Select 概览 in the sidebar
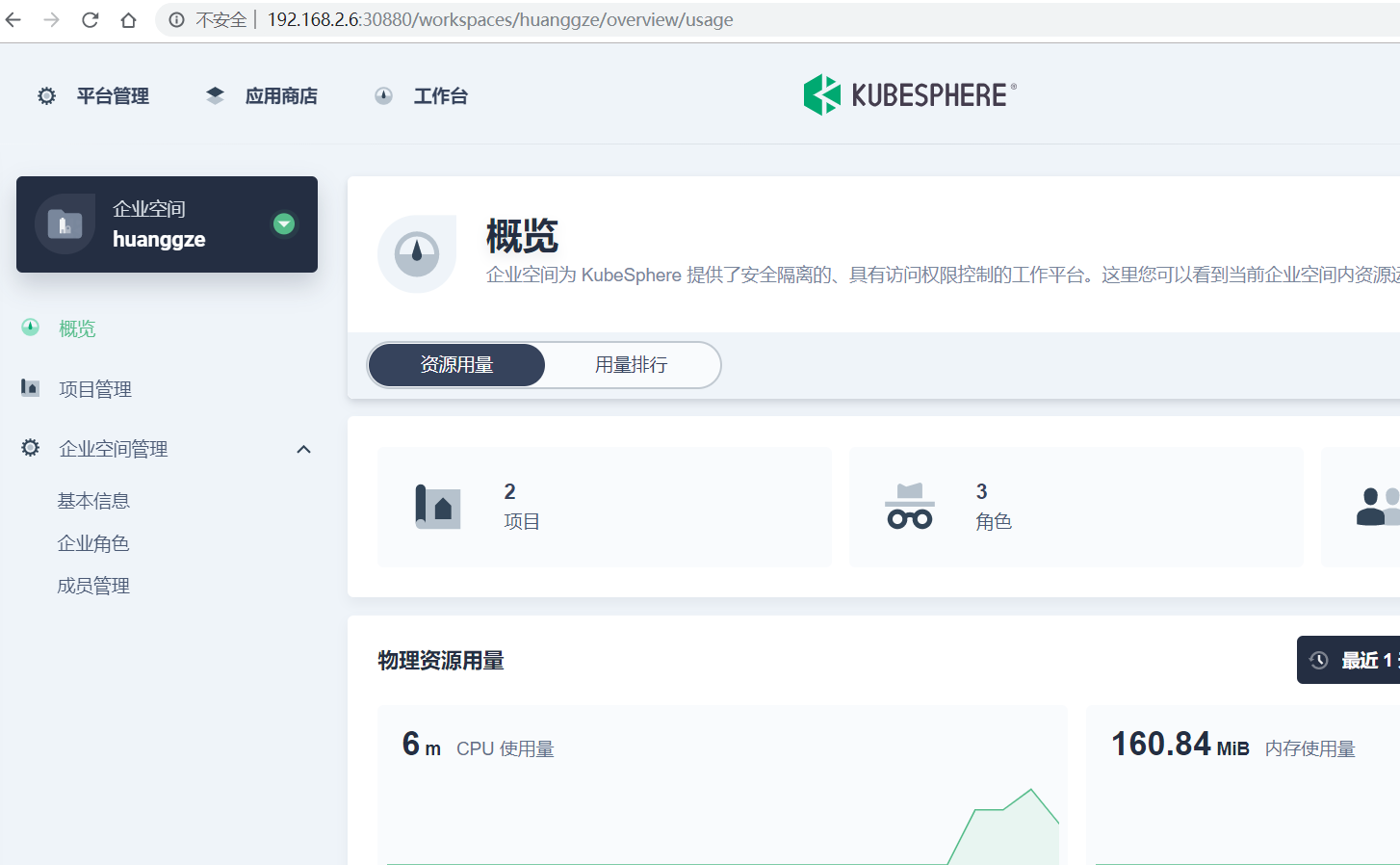Screen dimensions: 1400x865 pyautogui.click(x=77, y=329)
